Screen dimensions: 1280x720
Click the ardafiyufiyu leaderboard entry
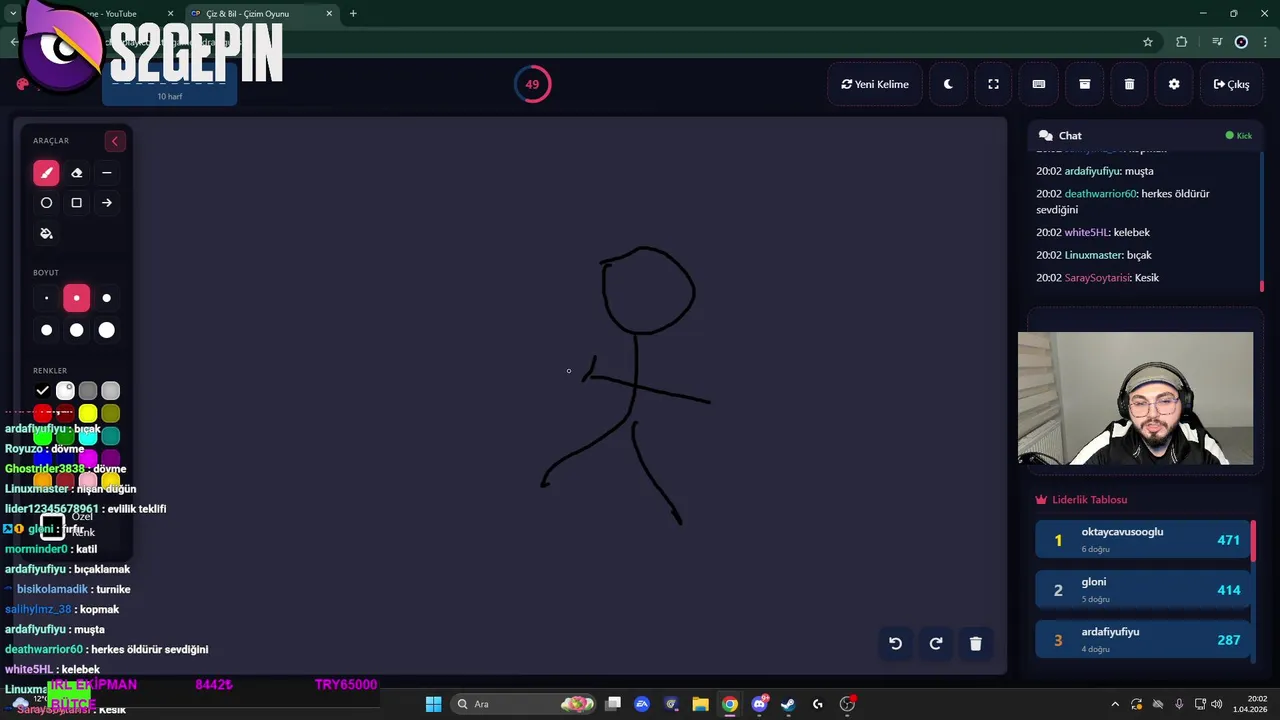pos(1143,640)
